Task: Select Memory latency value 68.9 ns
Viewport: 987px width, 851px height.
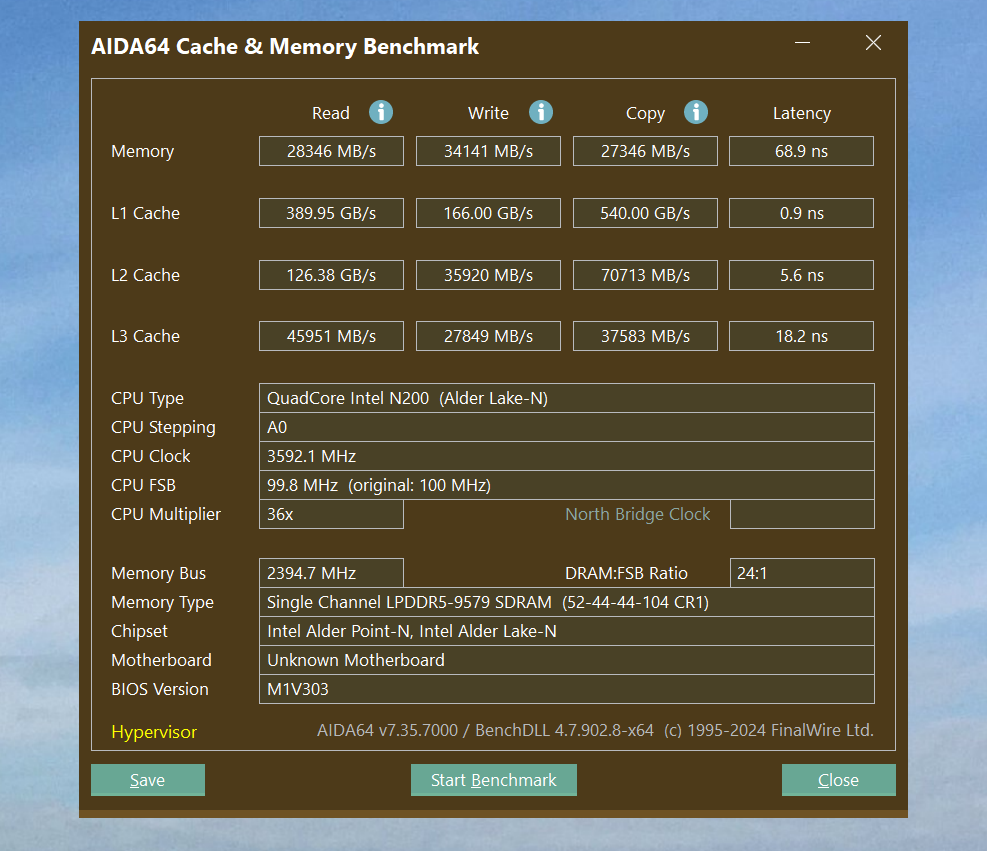Action: tap(801, 151)
